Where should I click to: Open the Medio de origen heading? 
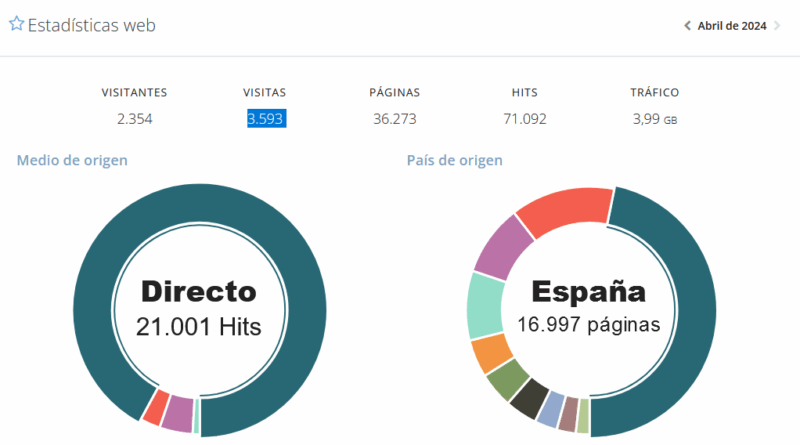72,160
